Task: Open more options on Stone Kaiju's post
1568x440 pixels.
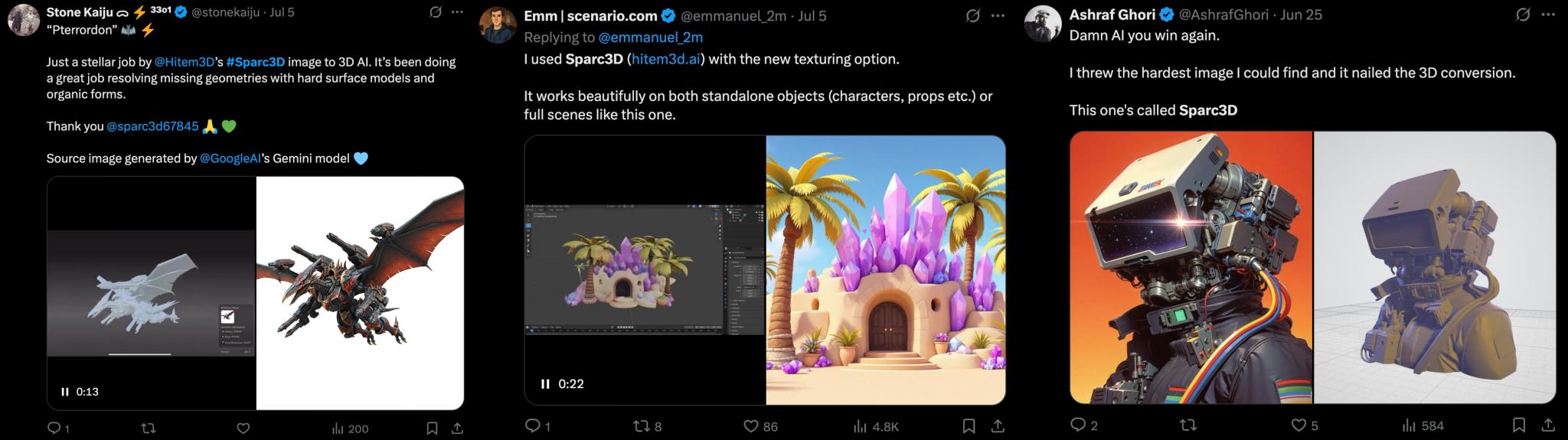Action: [x=457, y=12]
